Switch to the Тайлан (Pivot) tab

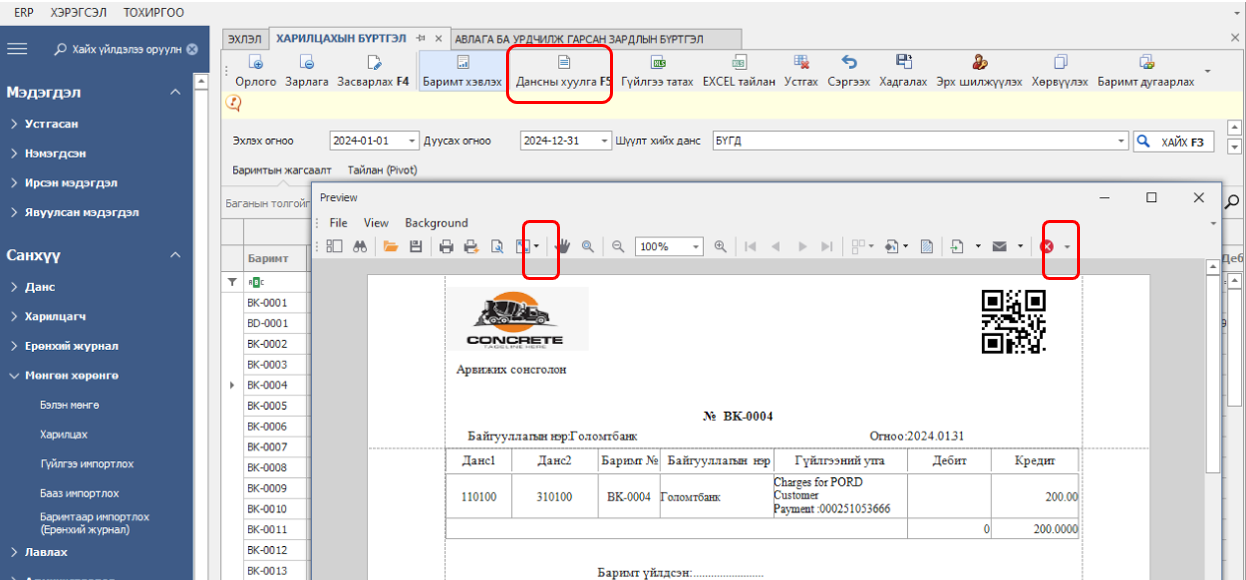(x=382, y=171)
